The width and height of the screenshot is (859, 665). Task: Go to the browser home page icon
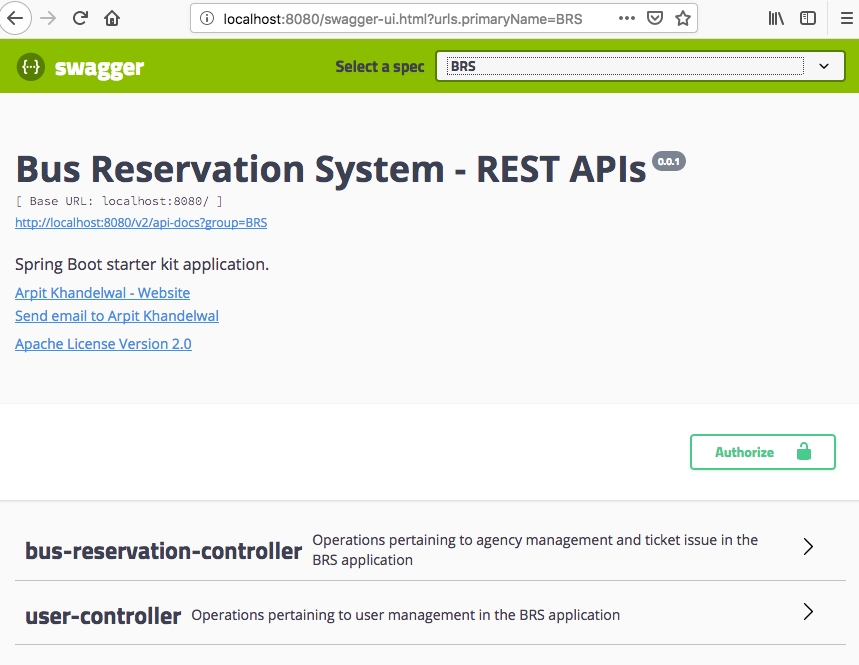[112, 18]
